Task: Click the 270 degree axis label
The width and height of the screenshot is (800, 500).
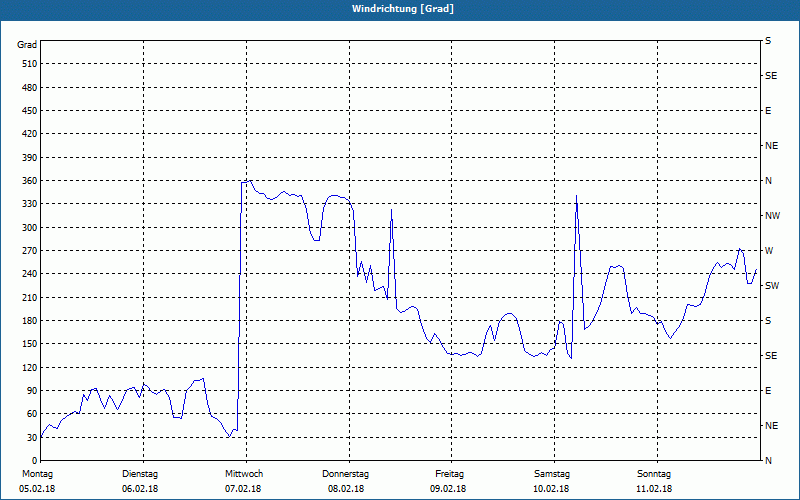Action: point(30,251)
